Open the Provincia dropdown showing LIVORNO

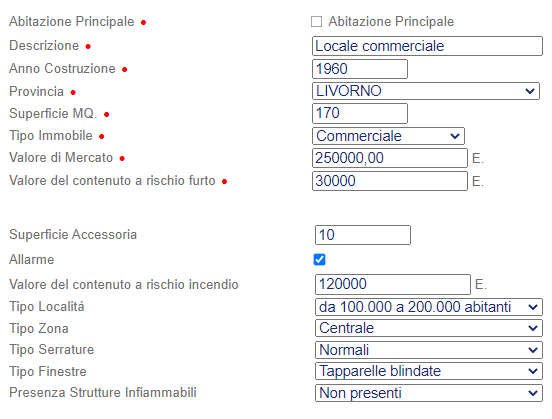tap(426, 91)
